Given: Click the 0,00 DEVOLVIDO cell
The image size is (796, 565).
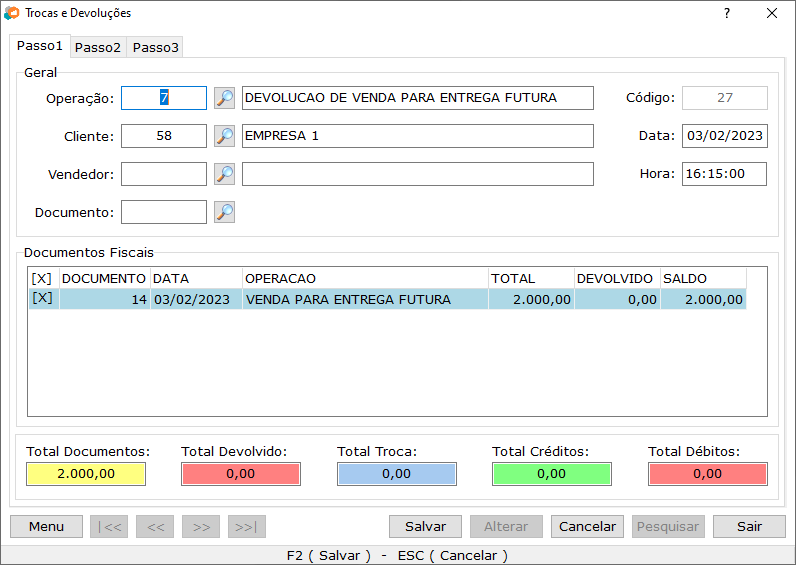Looking at the screenshot, I should (x=617, y=300).
